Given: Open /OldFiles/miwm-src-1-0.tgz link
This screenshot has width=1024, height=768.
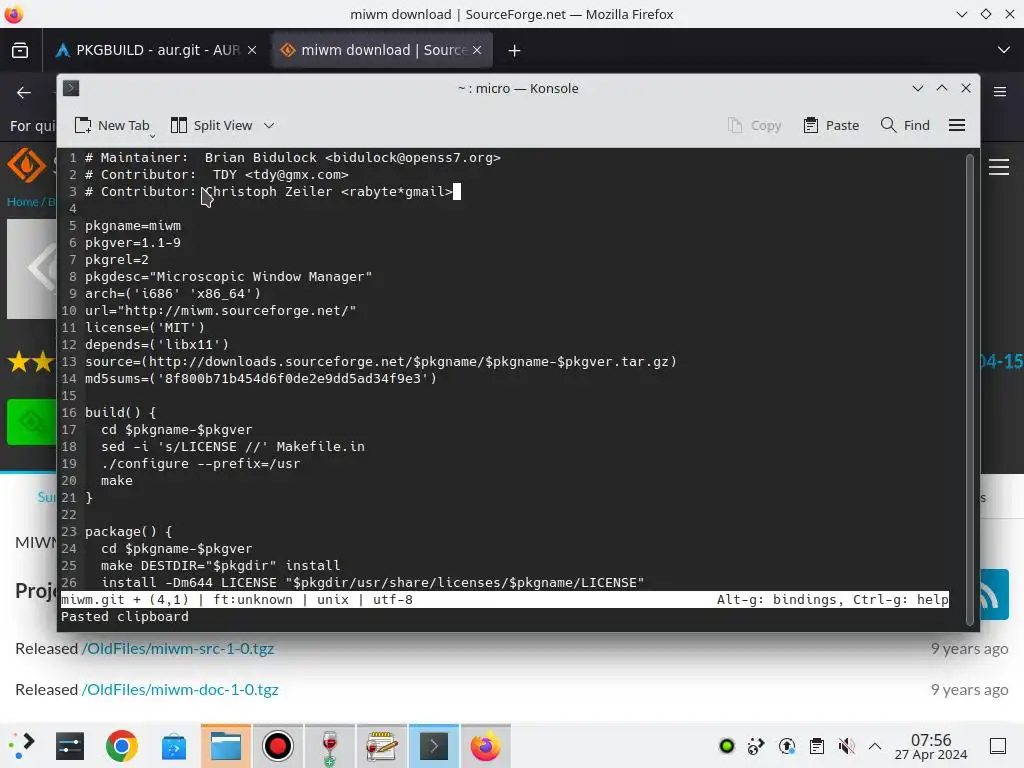Looking at the screenshot, I should point(178,648).
